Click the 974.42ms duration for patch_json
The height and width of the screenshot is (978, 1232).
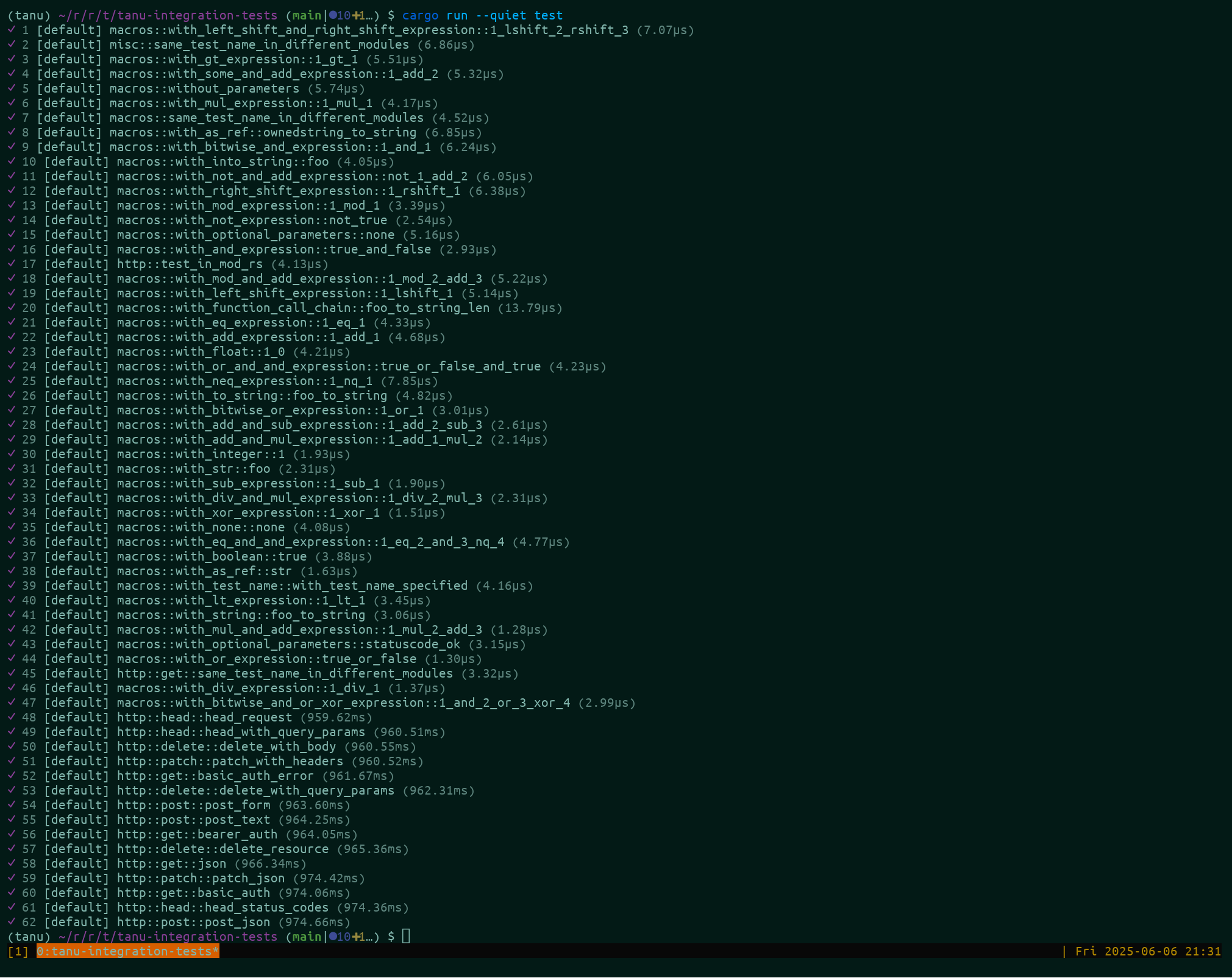329,878
